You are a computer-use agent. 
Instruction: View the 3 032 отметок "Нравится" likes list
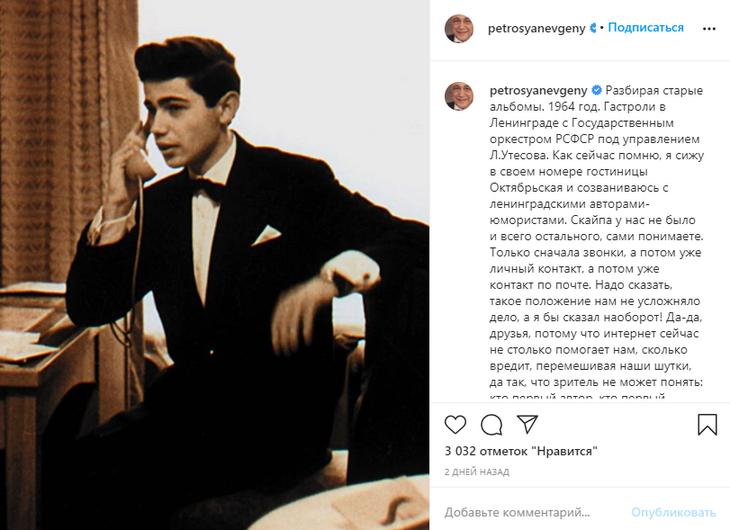(520, 451)
